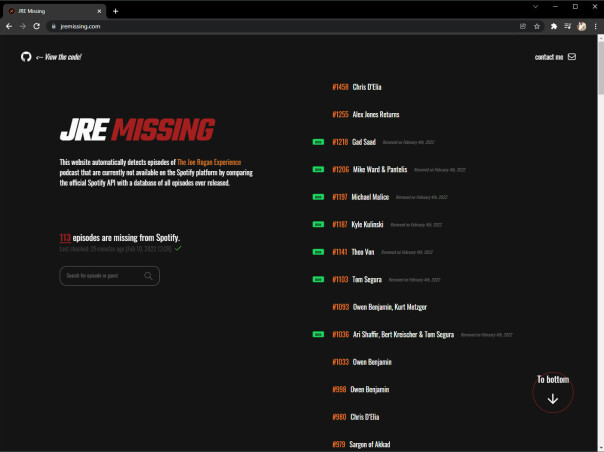Open episode #1036 Ari Shaffir, Bert Kreischer
This screenshot has height=452, width=604.
pos(393,334)
